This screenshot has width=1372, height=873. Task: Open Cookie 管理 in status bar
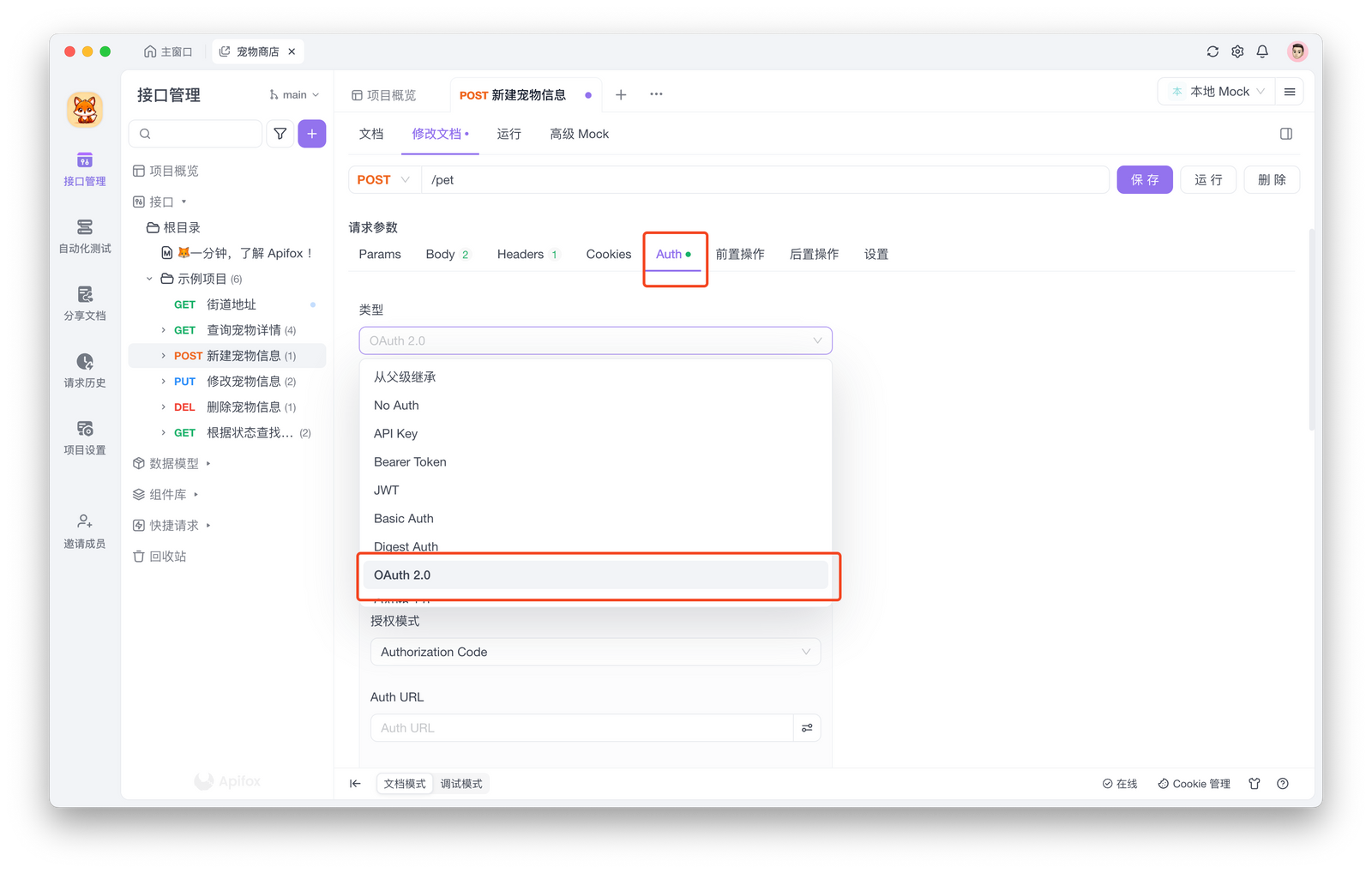(x=1194, y=784)
